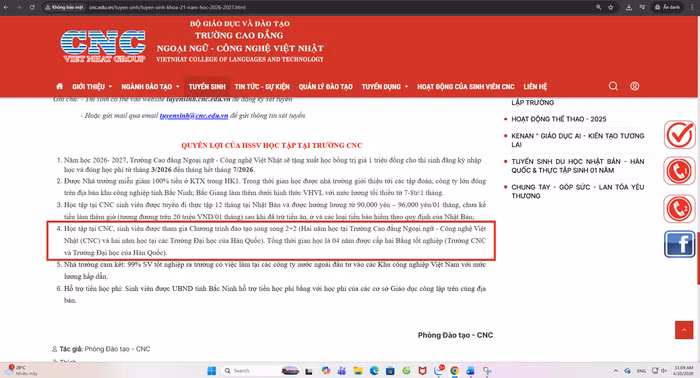Open the Windows Start button

click(x=212, y=370)
